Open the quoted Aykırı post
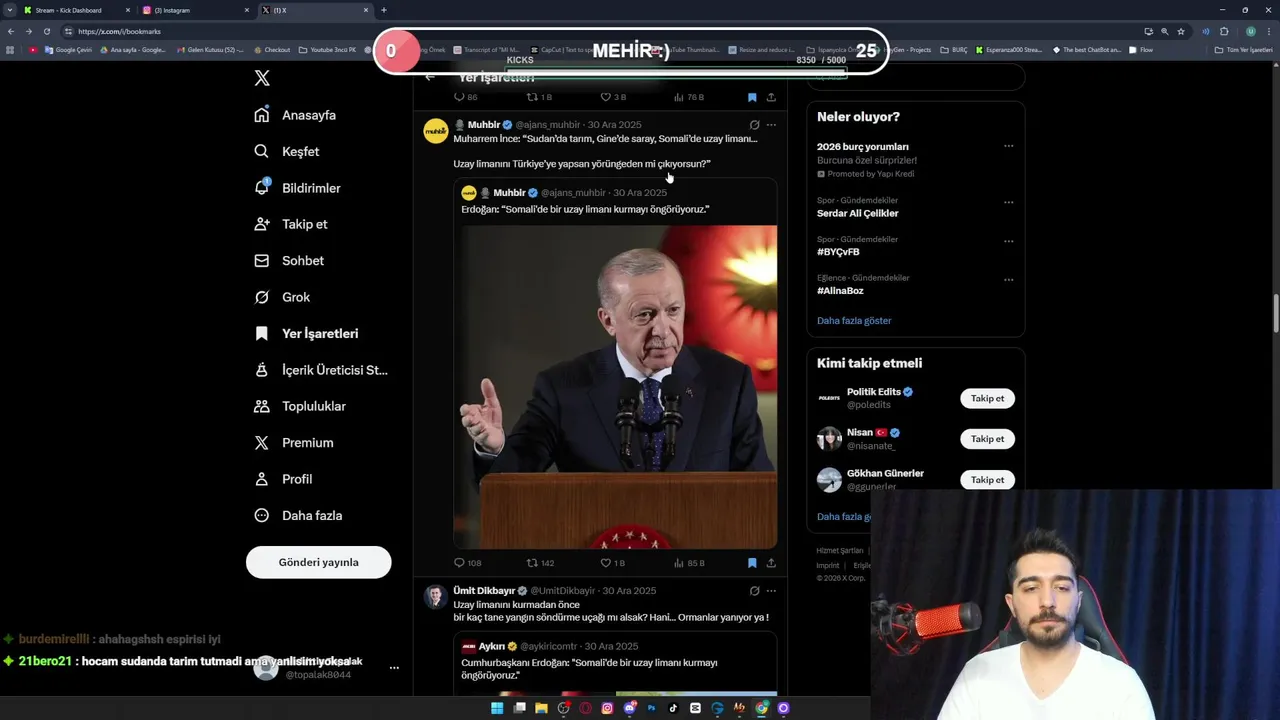1280x720 pixels. 615,662
